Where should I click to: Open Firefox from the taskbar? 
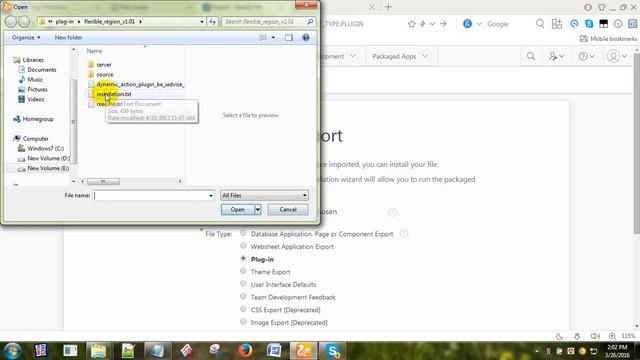click(x=245, y=351)
